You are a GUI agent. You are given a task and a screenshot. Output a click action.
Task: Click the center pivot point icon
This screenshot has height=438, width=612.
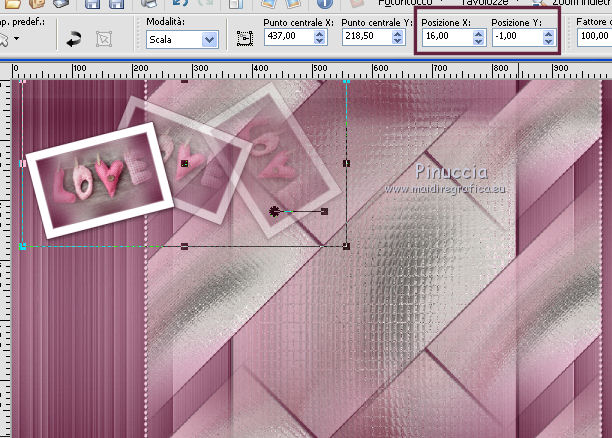[x=245, y=38]
